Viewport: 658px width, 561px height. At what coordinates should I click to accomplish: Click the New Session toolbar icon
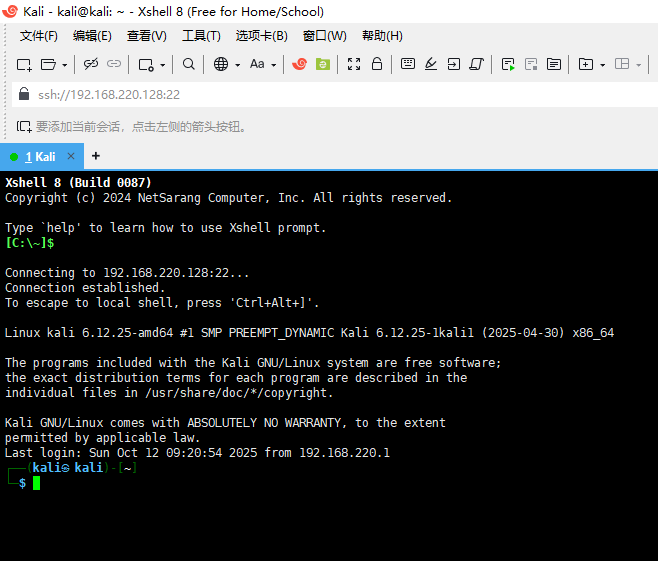click(x=24, y=64)
